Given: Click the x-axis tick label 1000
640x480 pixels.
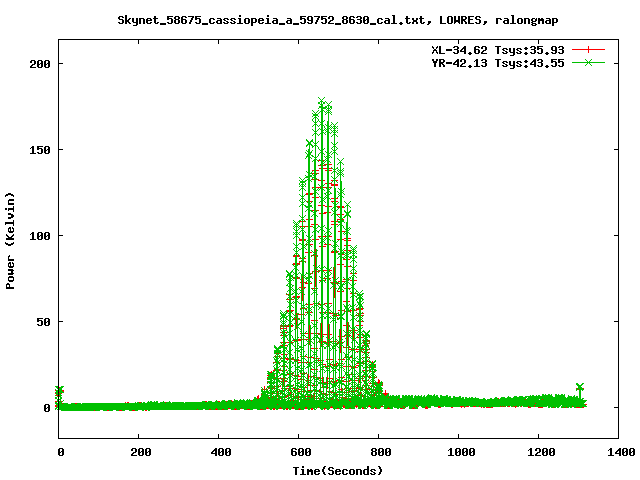Looking at the screenshot, I should [461, 452].
